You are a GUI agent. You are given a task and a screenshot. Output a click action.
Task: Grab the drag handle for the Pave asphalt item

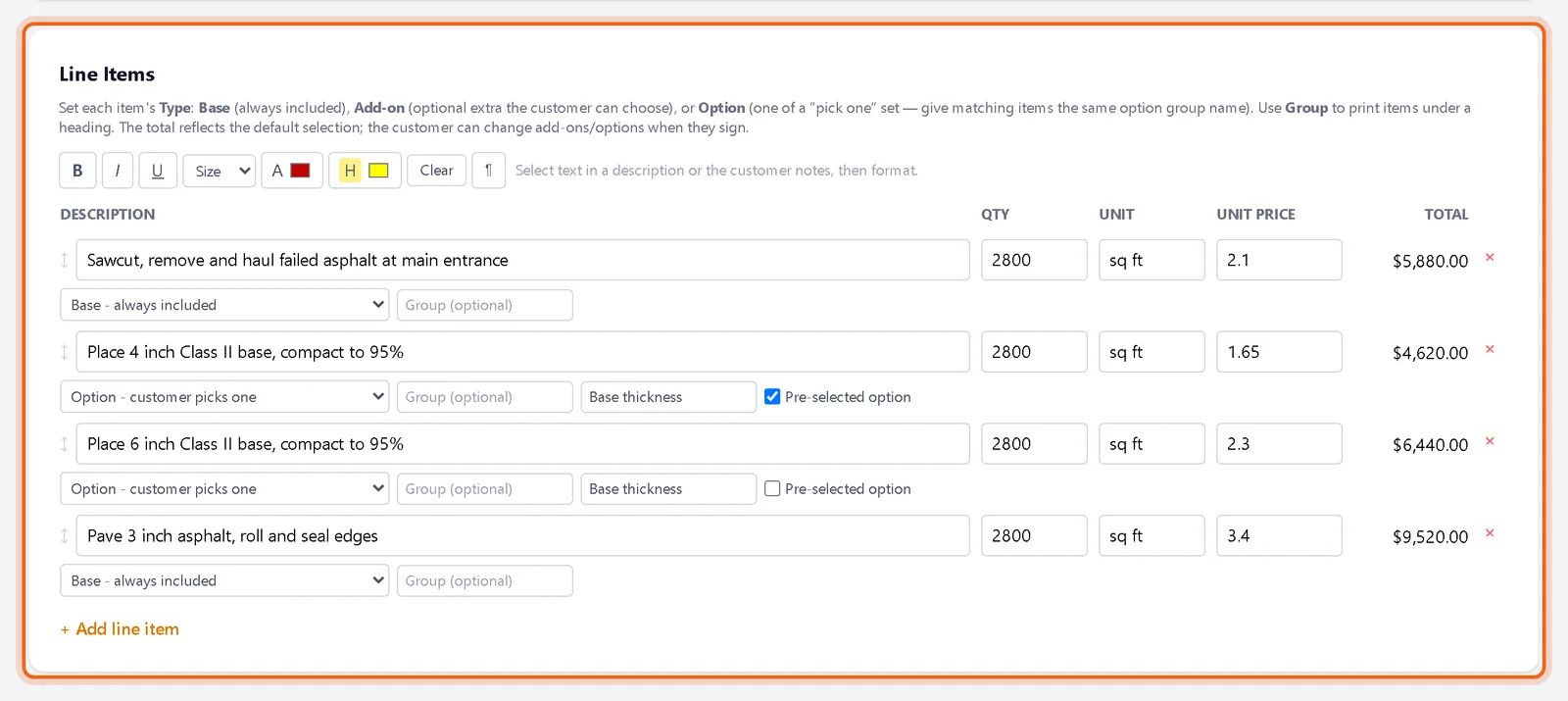point(65,536)
